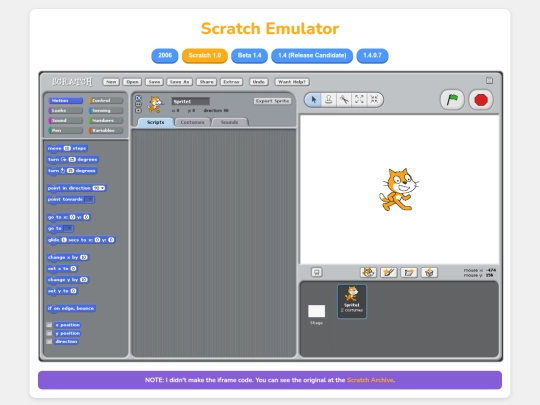The height and width of the screenshot is (405, 540).
Task: Select the grow sprite tool
Action: point(359,100)
